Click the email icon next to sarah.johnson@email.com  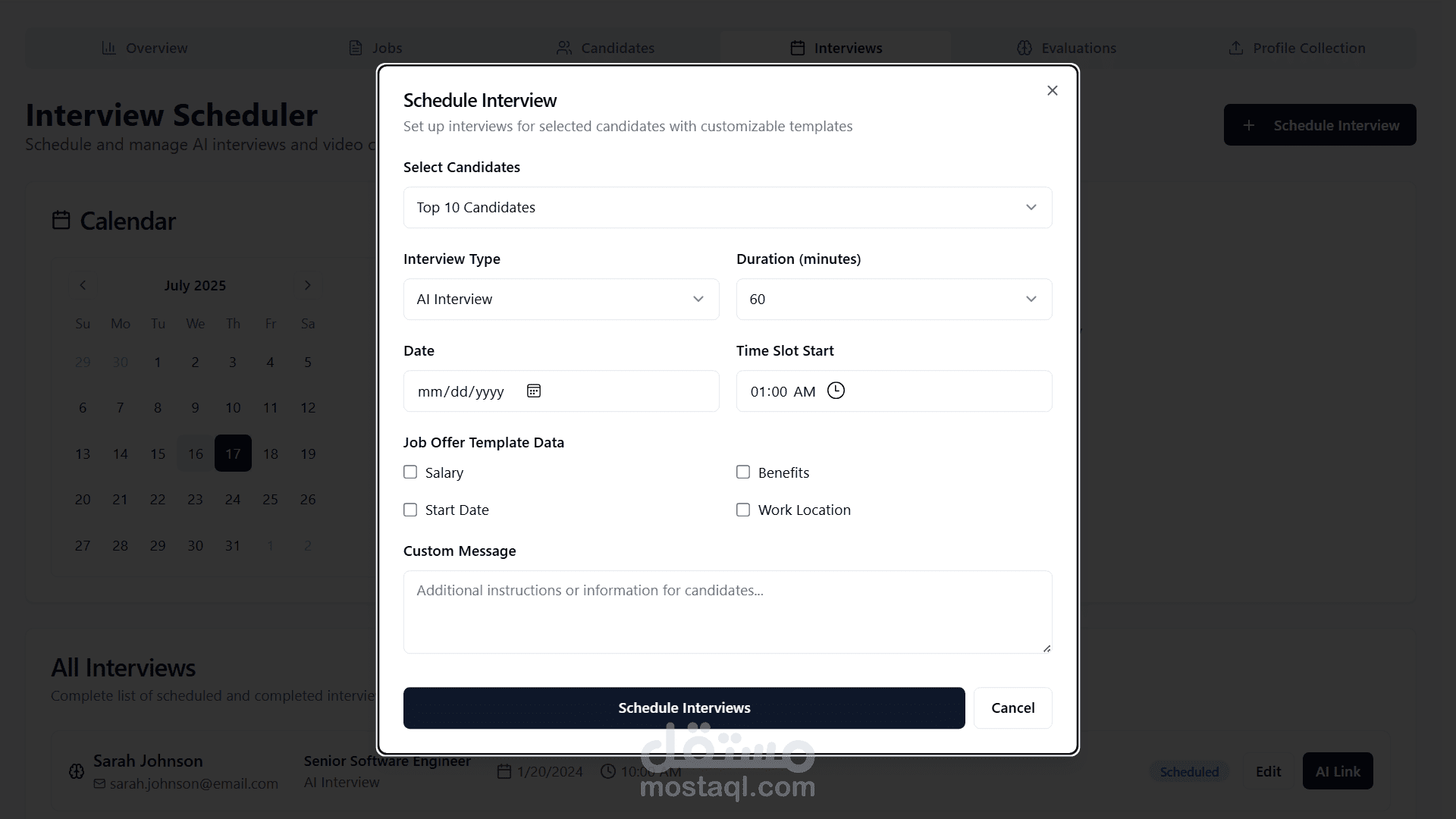click(99, 783)
